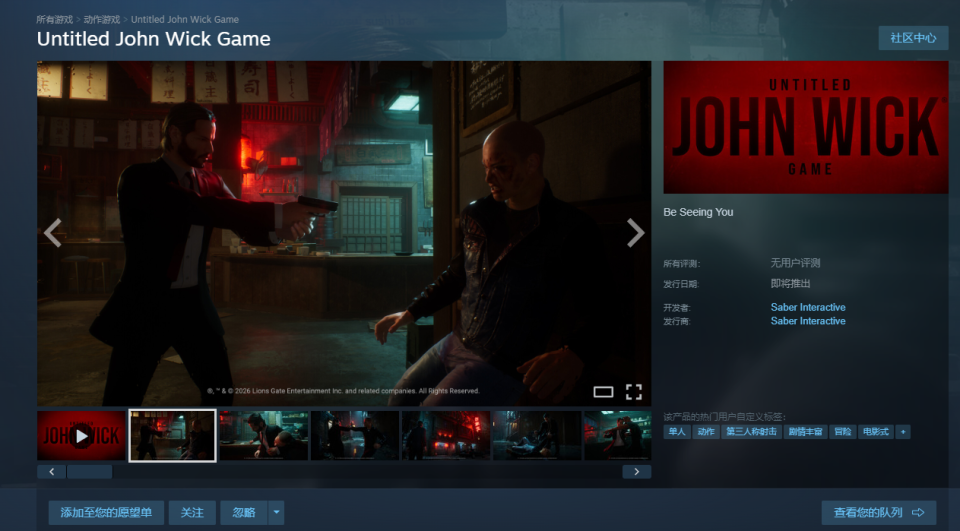Open the developer link Saber Interactive
The height and width of the screenshot is (531, 960).
click(x=808, y=307)
